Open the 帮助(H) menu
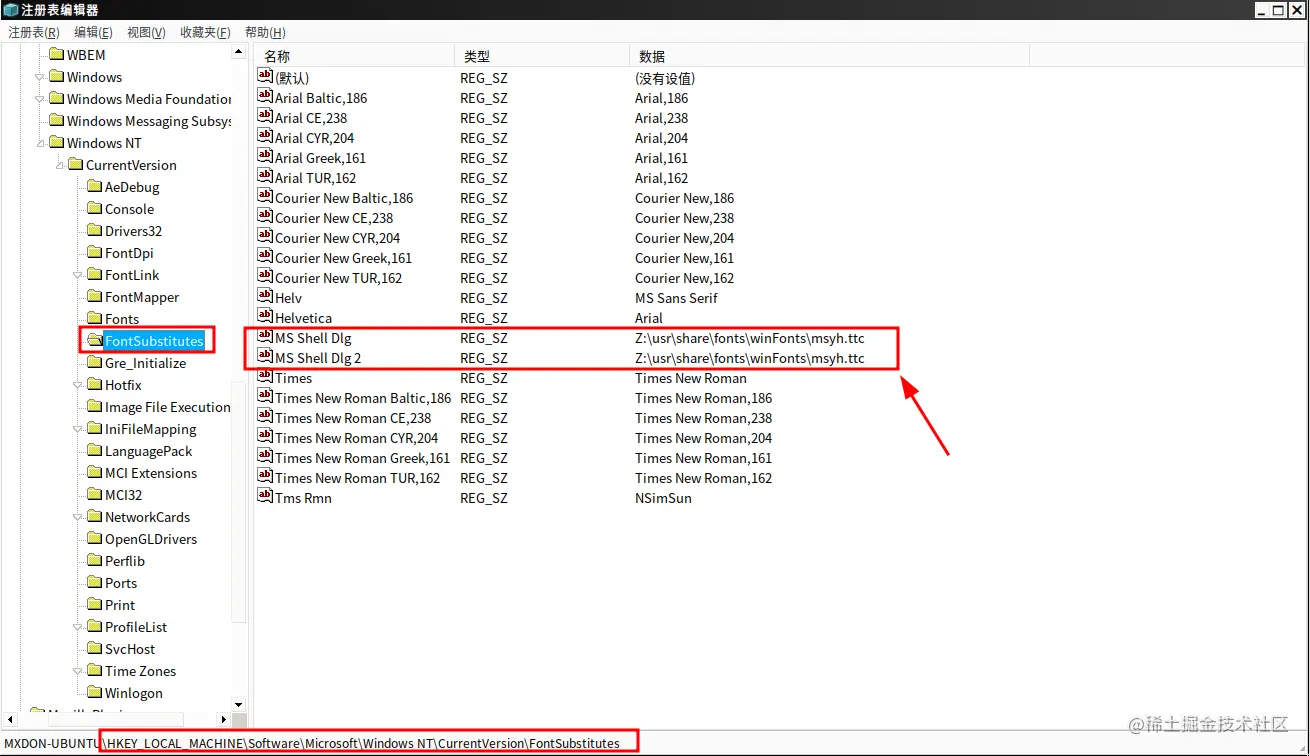 tap(265, 33)
